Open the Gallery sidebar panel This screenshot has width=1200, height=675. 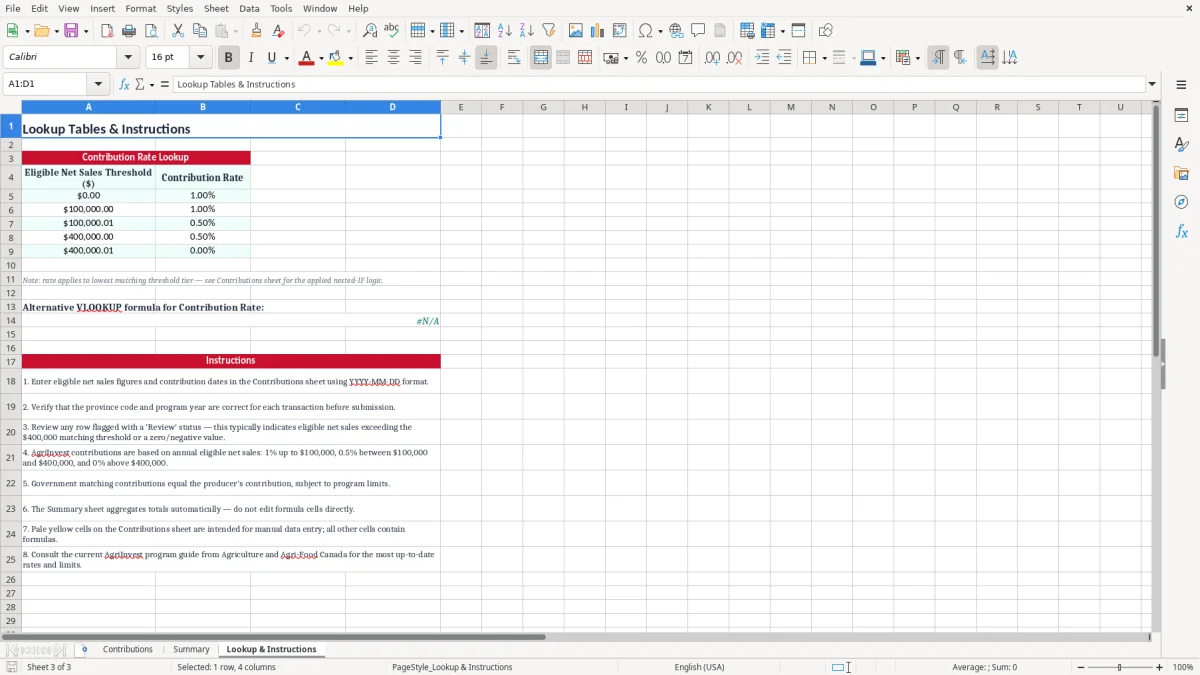tap(1181, 173)
